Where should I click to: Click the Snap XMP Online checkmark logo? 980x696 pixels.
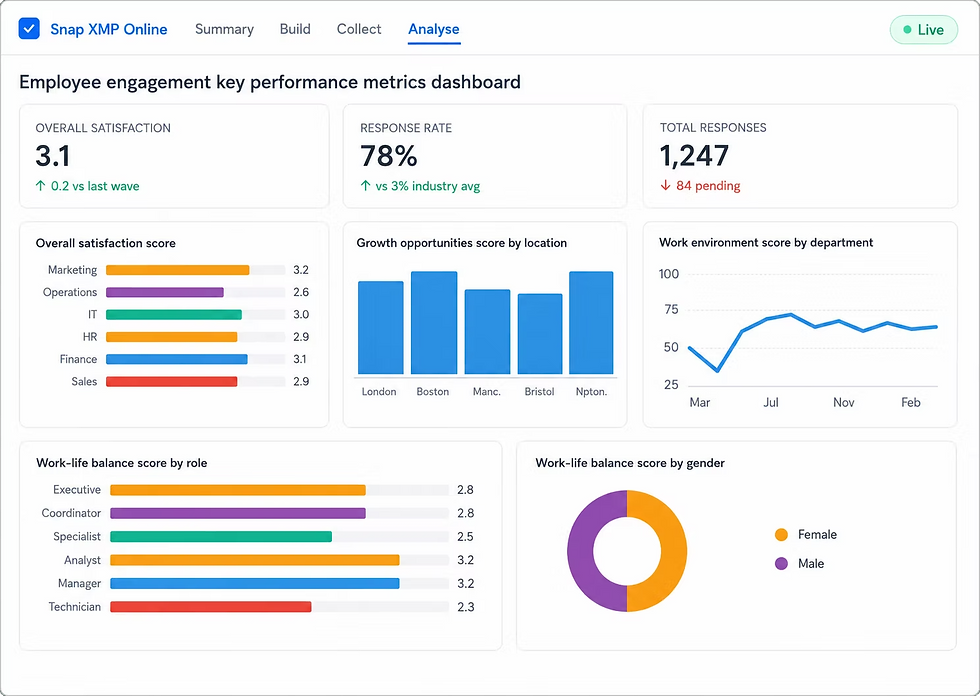point(29,29)
